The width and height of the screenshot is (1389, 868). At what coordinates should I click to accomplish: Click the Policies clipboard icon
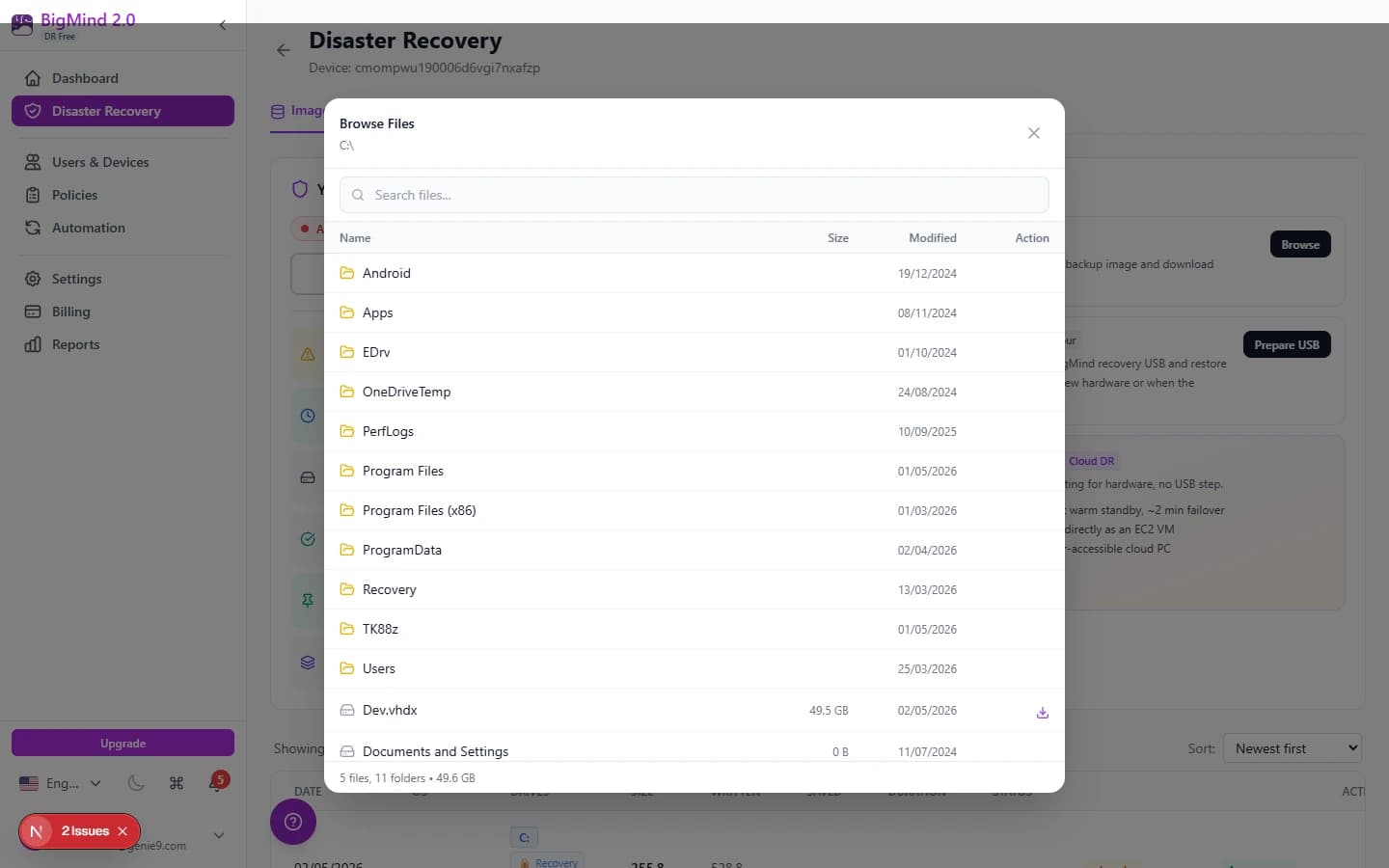(33, 195)
